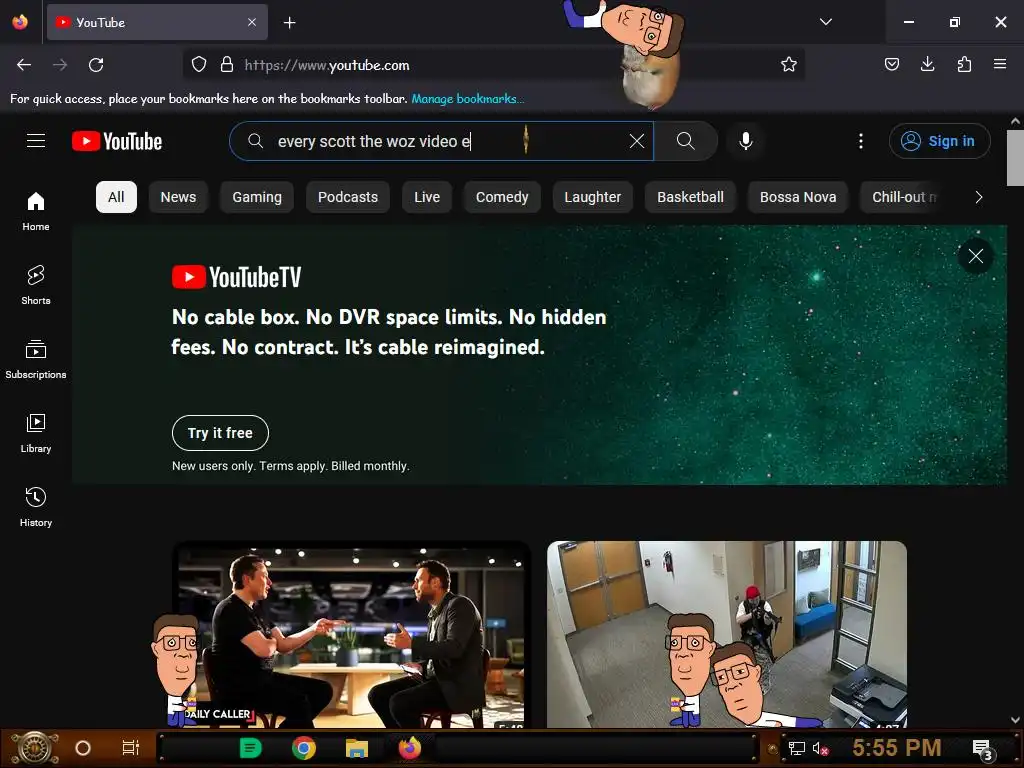1024x768 pixels.
Task: Select the Bossa Nova filter chip
Action: click(x=798, y=197)
